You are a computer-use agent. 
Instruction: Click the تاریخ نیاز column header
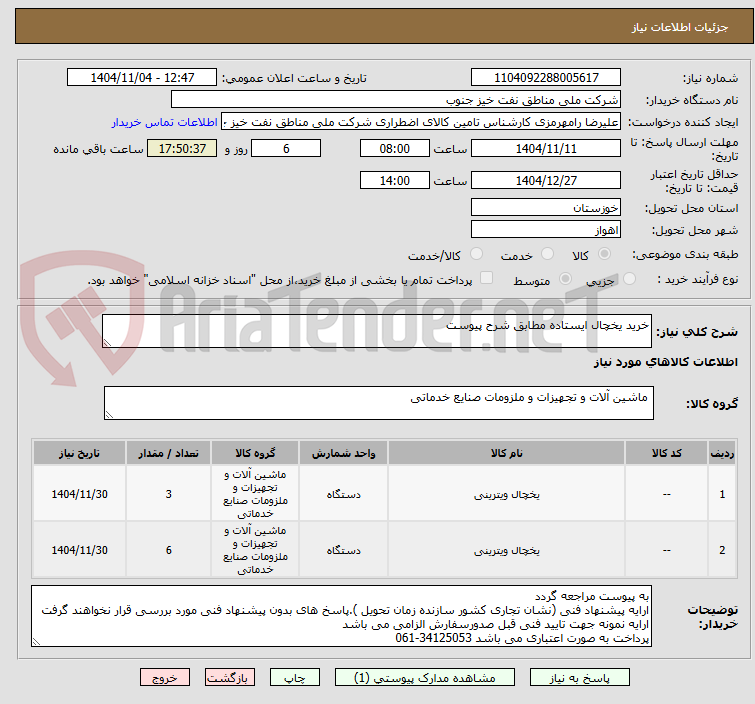(79, 453)
